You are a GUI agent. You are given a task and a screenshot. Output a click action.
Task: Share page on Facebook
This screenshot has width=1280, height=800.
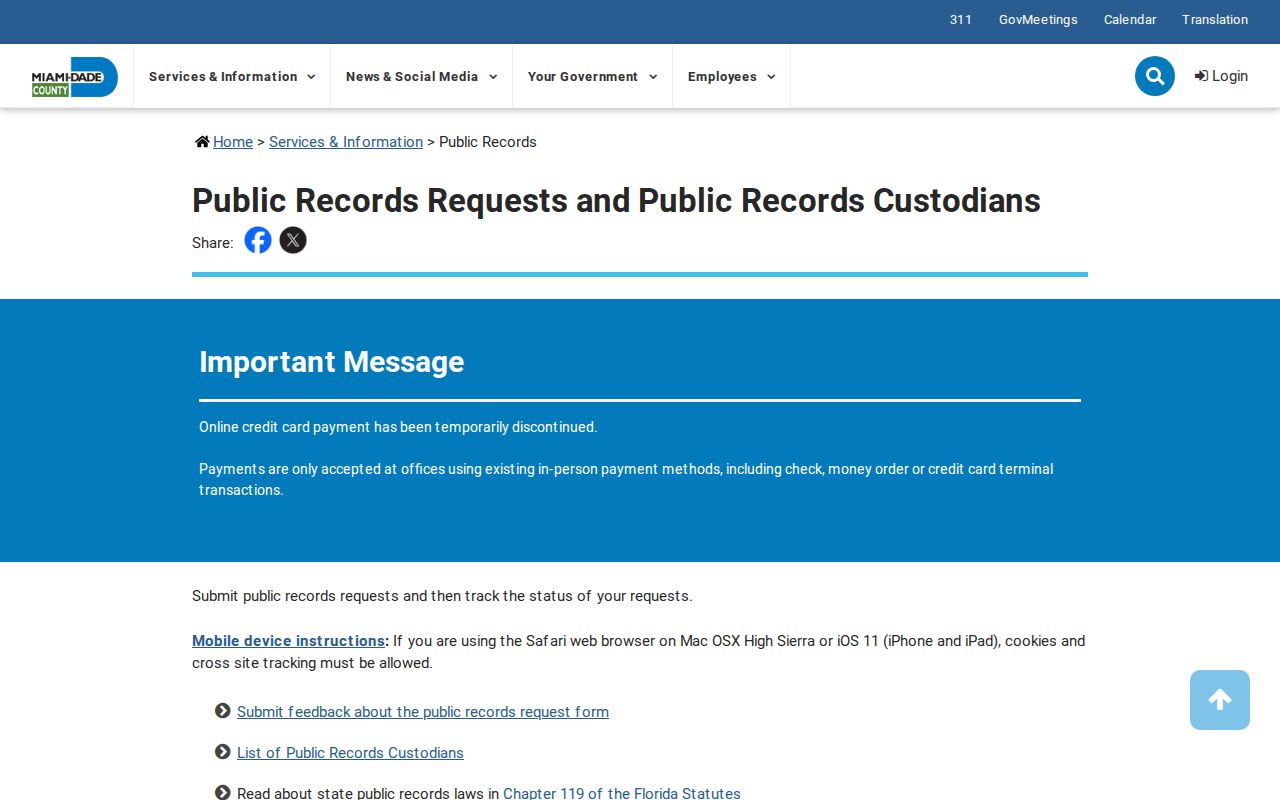(258, 240)
